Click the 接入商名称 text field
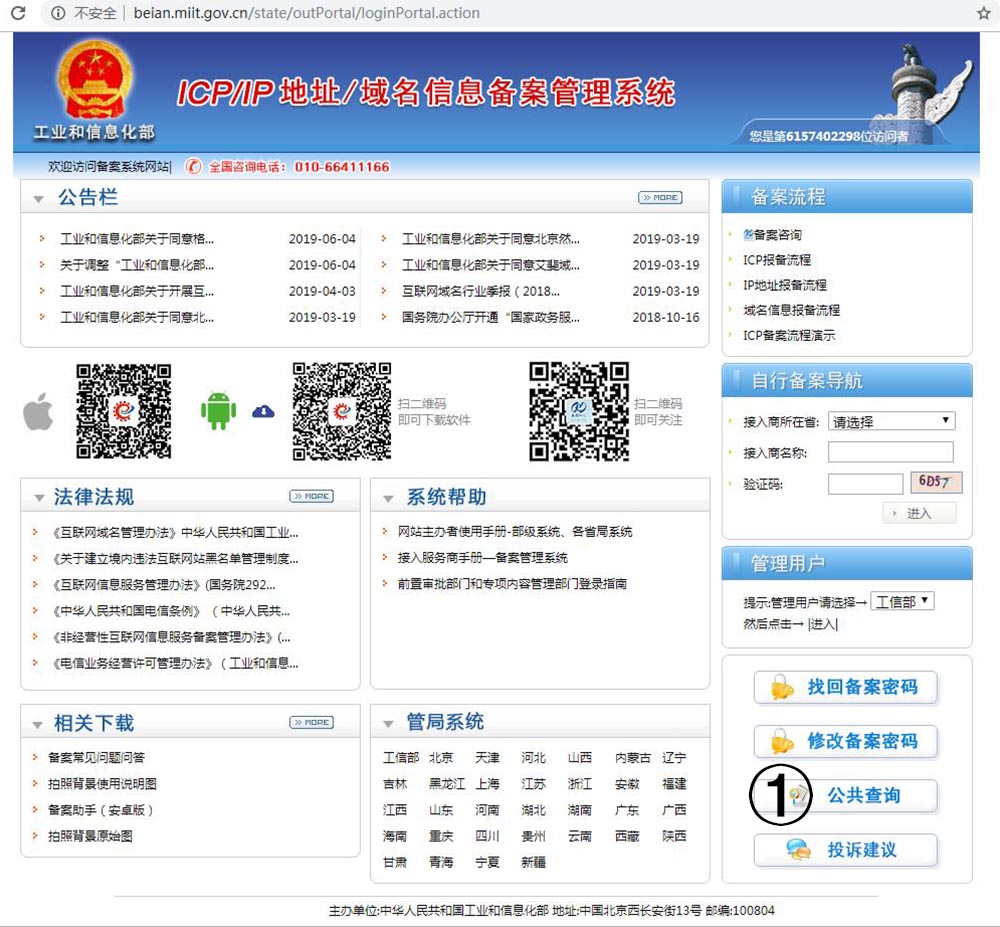The height and width of the screenshot is (927, 1000). (x=890, y=452)
